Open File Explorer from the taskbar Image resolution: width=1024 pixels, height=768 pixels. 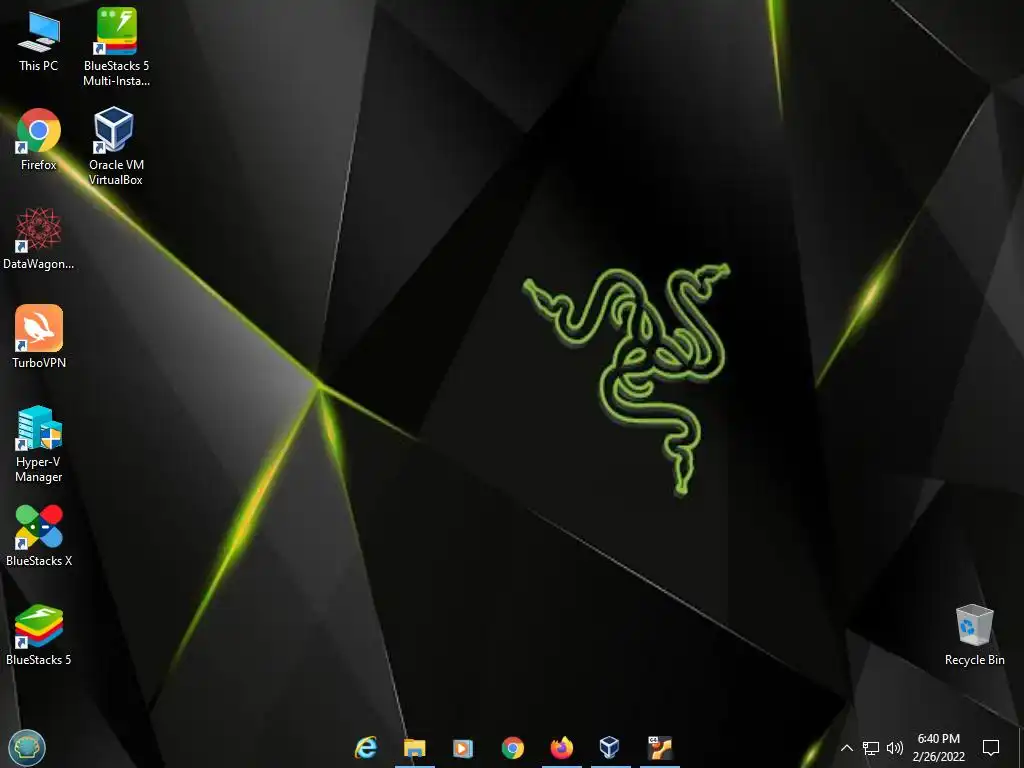point(415,748)
